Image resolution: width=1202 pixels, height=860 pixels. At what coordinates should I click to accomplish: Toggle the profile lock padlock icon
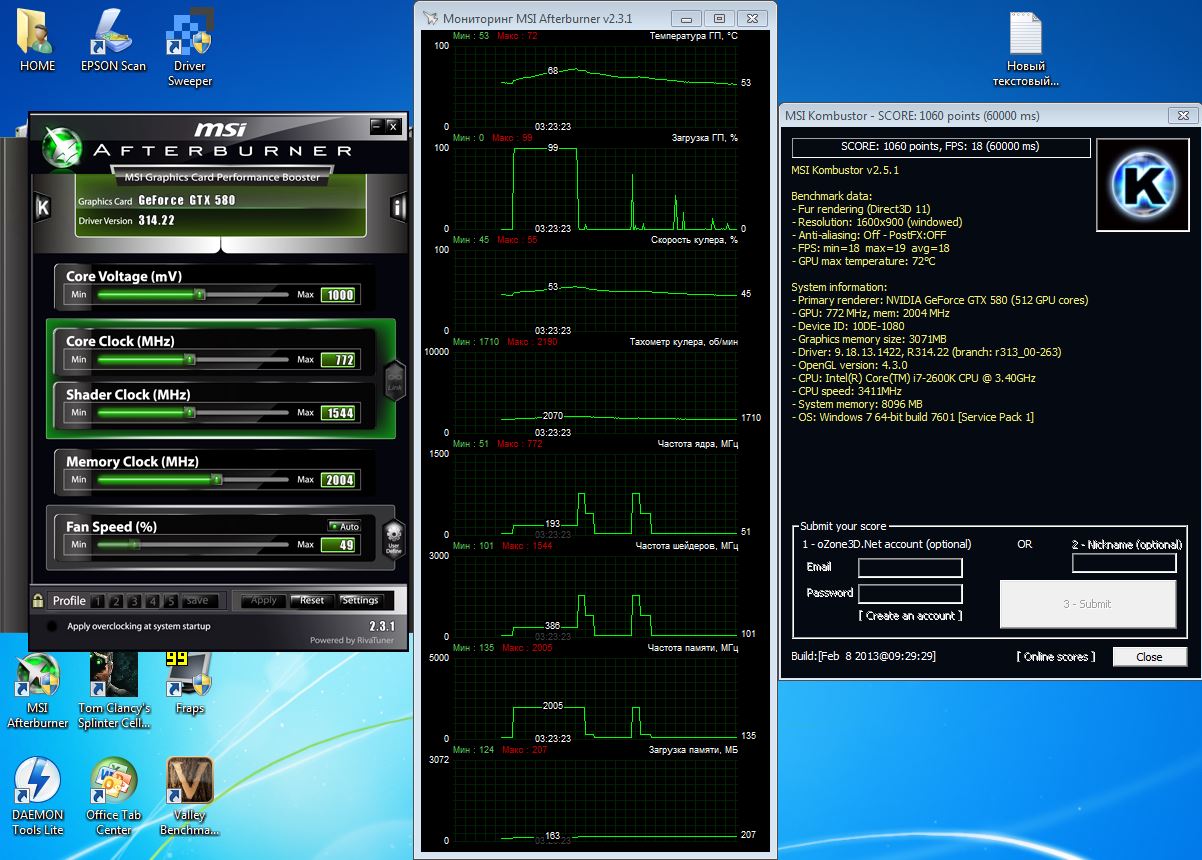[x=38, y=600]
